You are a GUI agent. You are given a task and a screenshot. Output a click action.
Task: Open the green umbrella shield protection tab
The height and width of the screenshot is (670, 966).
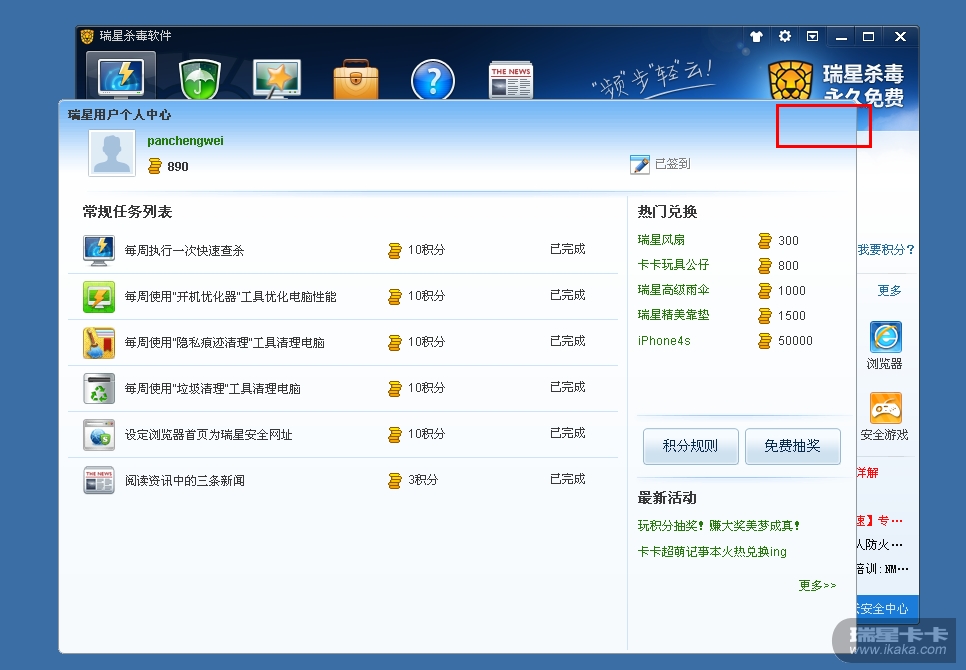tap(200, 79)
